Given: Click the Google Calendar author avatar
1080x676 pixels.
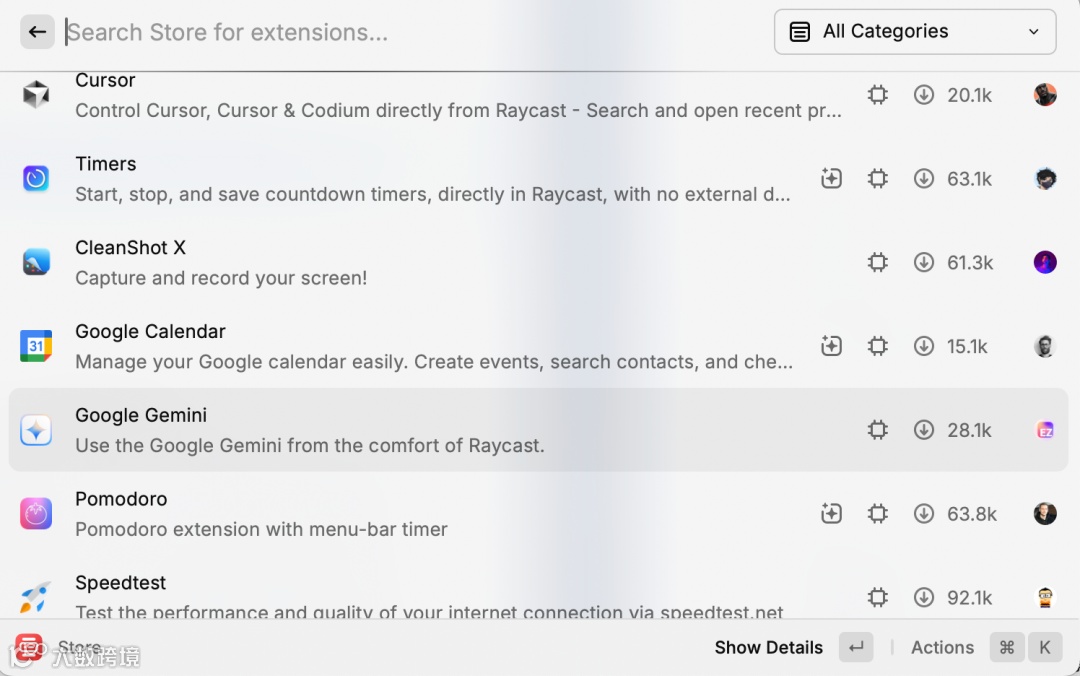Looking at the screenshot, I should point(1045,346).
